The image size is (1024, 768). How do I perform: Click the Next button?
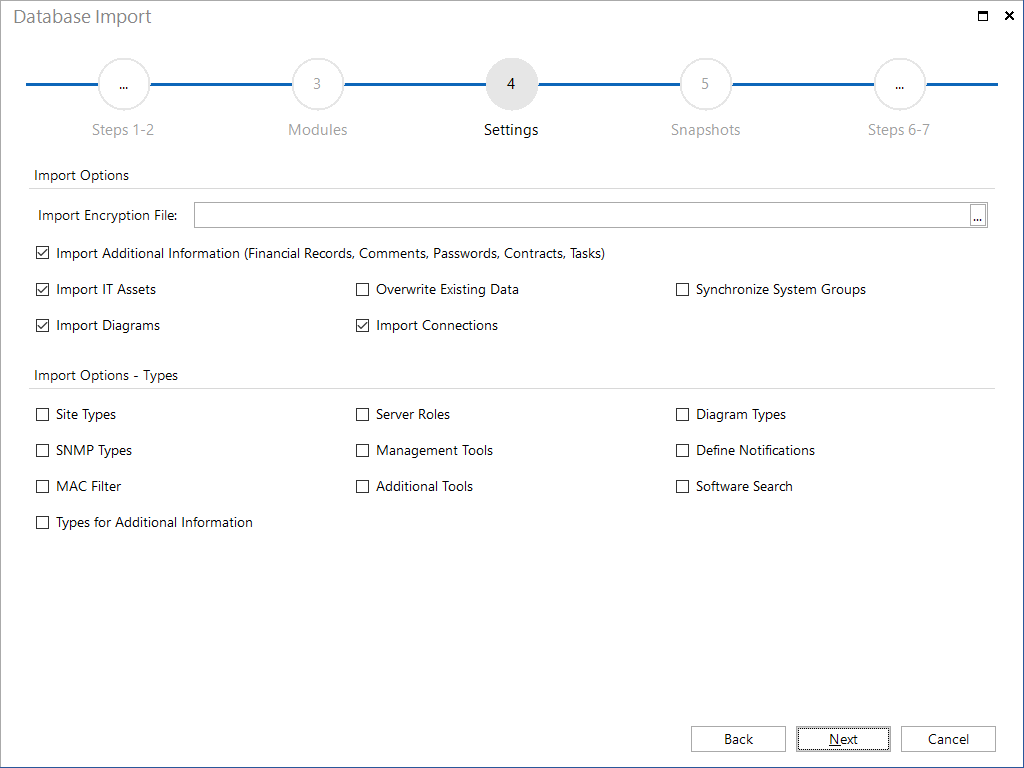pyautogui.click(x=843, y=739)
